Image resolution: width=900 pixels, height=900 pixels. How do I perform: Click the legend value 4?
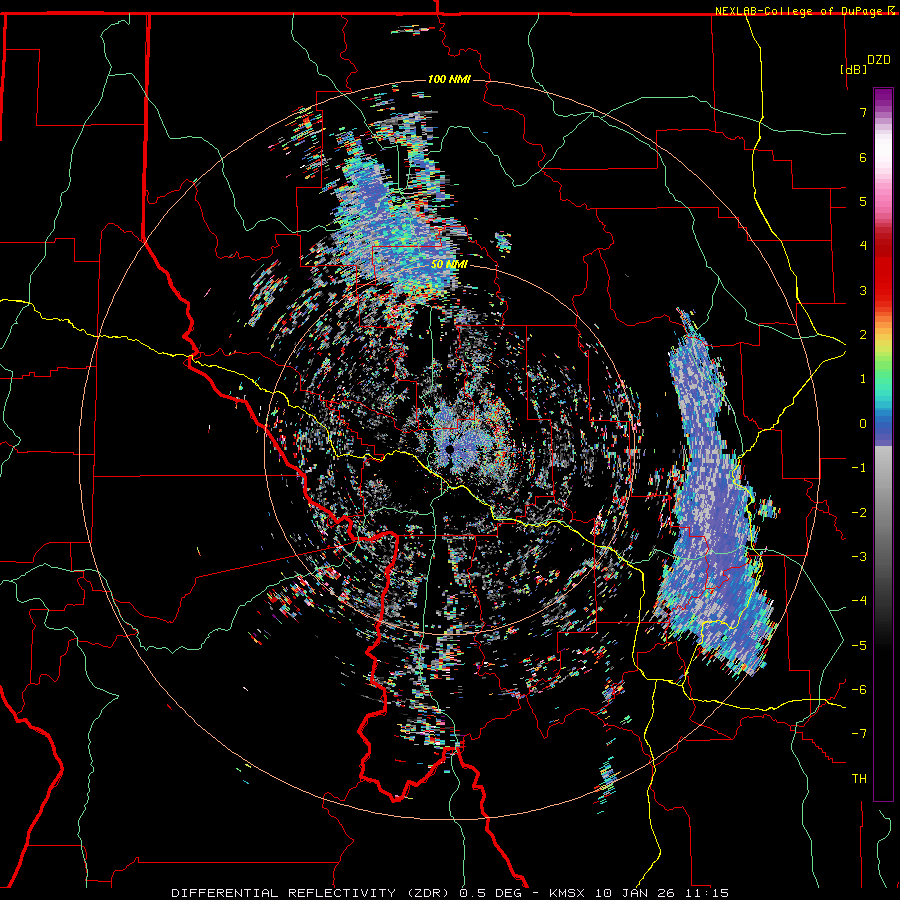pos(863,246)
